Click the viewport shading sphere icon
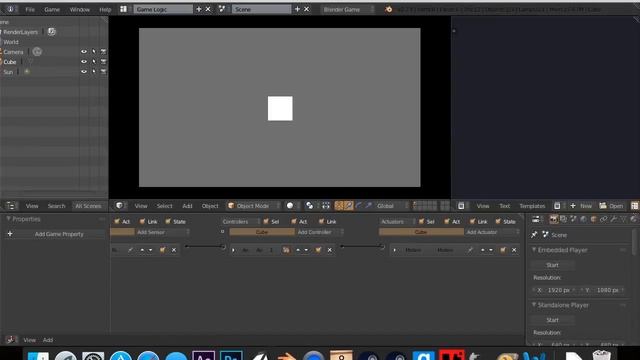Viewport: 640px width, 360px height. [290, 206]
